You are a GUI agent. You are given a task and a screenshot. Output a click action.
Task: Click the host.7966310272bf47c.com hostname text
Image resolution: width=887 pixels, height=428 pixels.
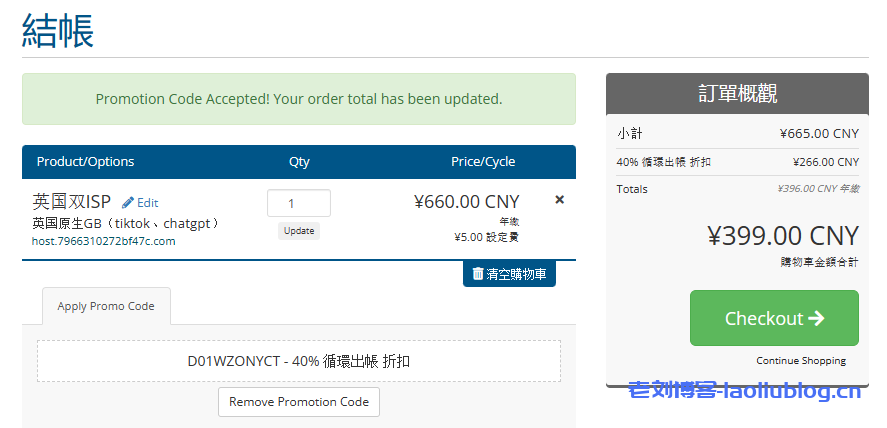pos(103,241)
